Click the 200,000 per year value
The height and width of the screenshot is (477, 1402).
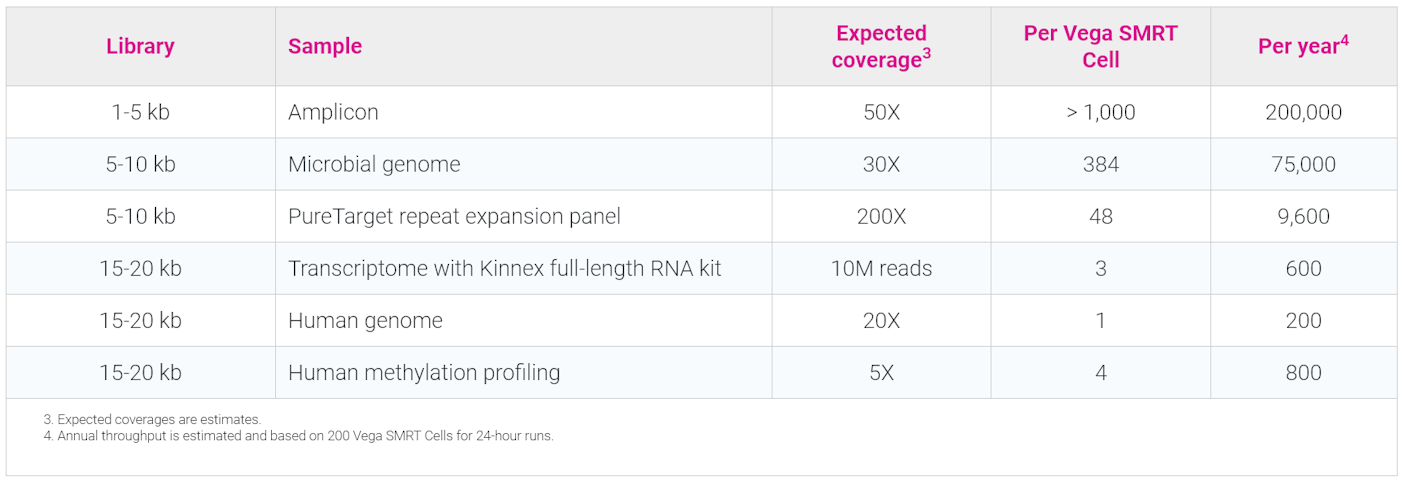[1303, 112]
